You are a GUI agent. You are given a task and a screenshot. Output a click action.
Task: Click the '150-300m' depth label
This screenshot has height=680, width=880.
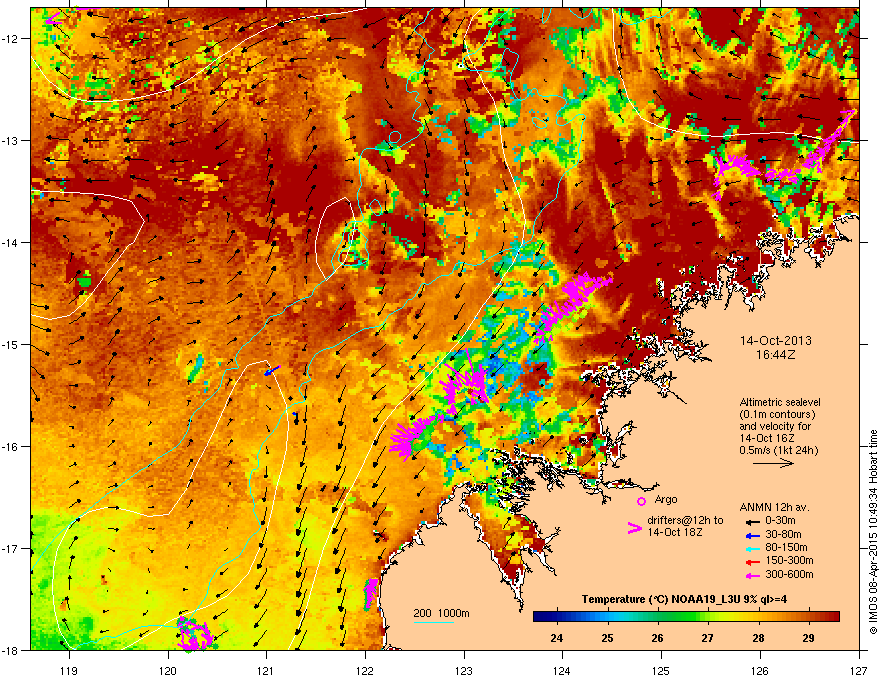pyautogui.click(x=789, y=560)
